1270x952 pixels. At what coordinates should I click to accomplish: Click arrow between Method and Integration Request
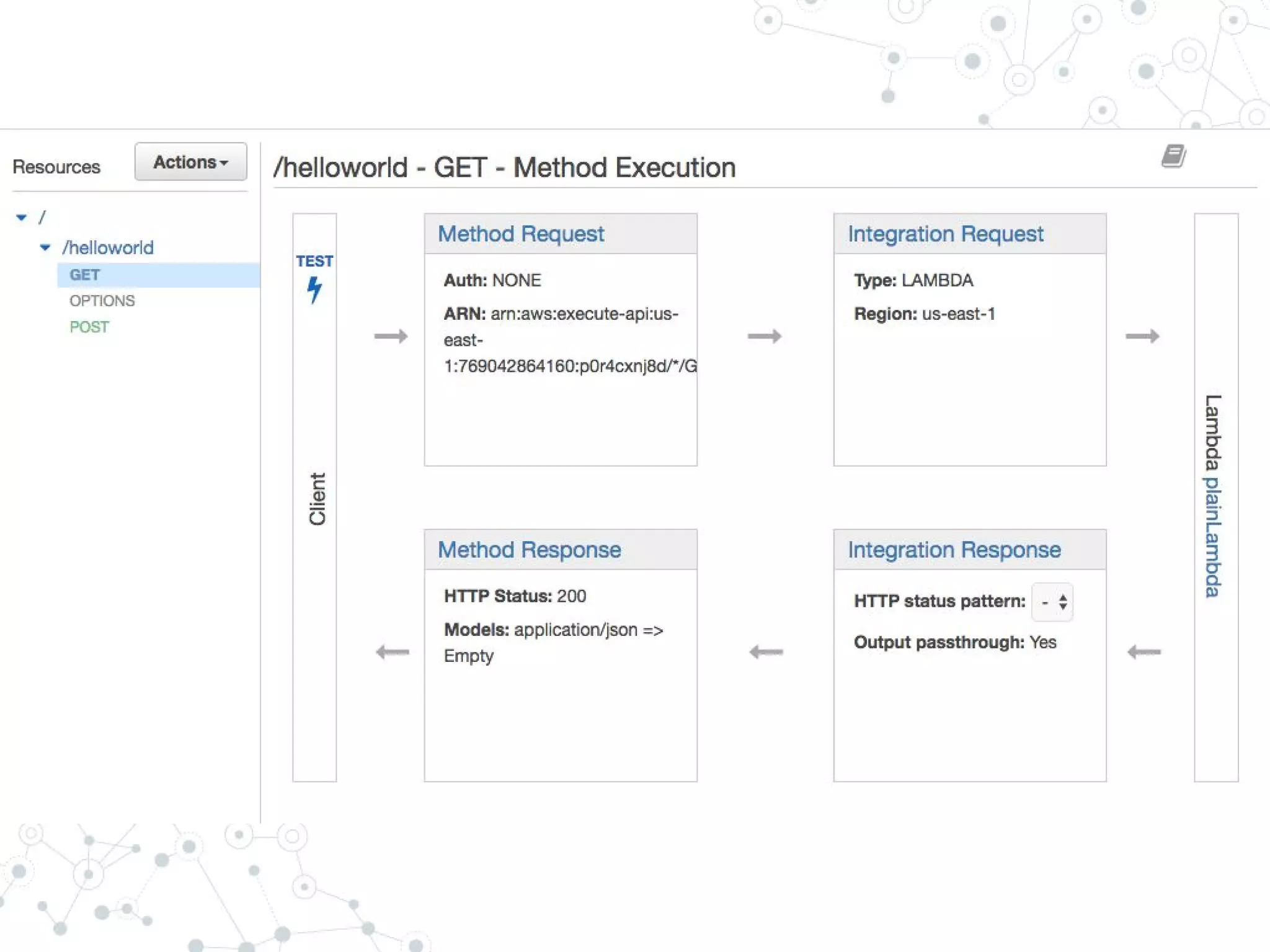click(764, 337)
